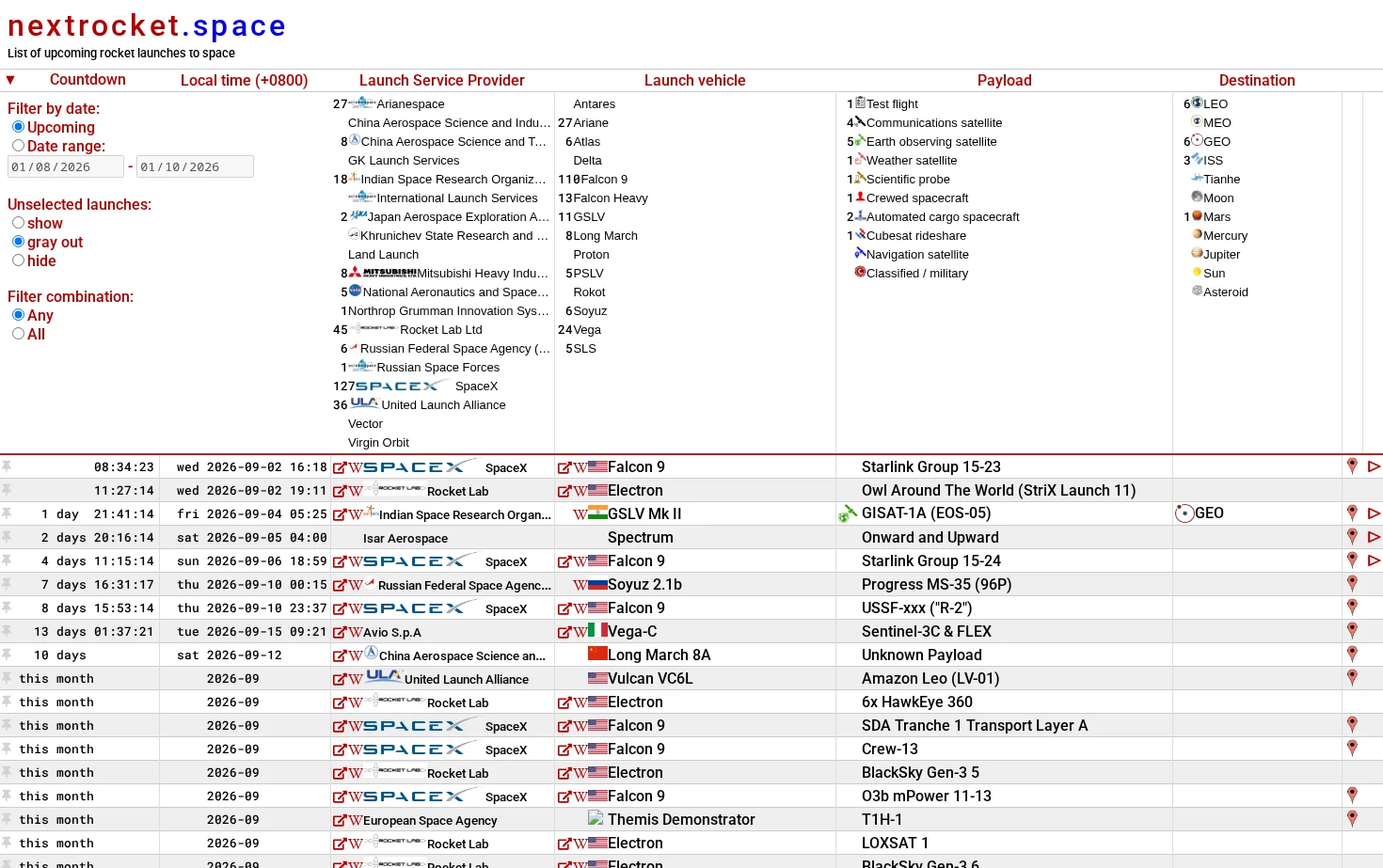Image resolution: width=1383 pixels, height=868 pixels.
Task: Pin the Unknown Payload launch row
Action: coord(7,655)
